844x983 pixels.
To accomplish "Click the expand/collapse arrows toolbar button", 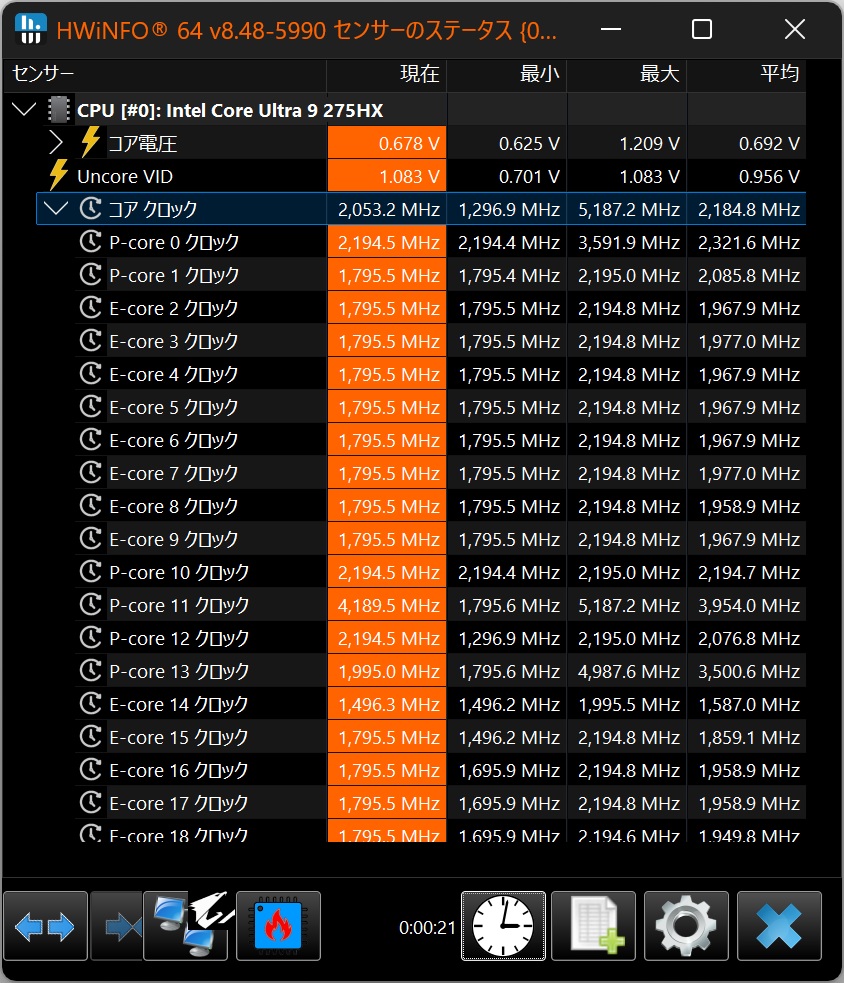I will click(x=45, y=926).
